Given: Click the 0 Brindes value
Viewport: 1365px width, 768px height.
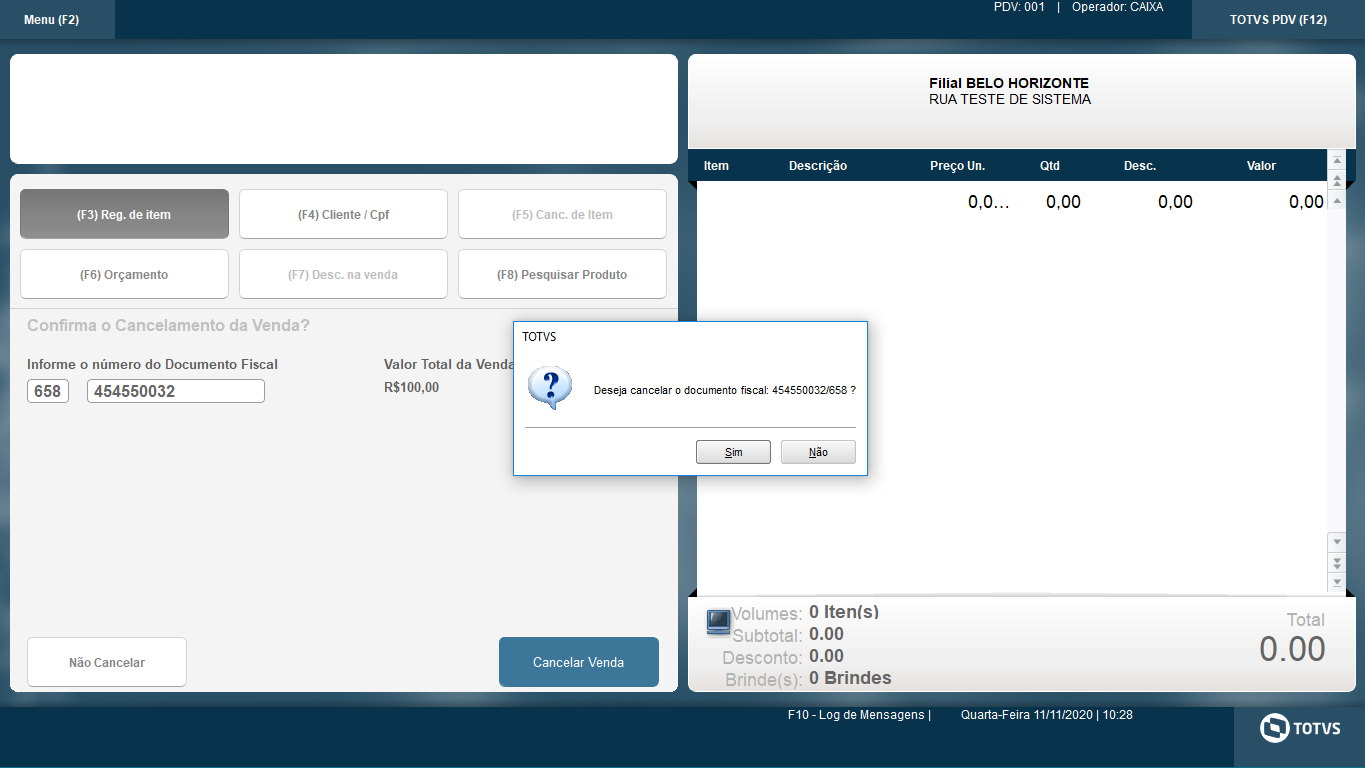Looking at the screenshot, I should pyautogui.click(x=850, y=678).
